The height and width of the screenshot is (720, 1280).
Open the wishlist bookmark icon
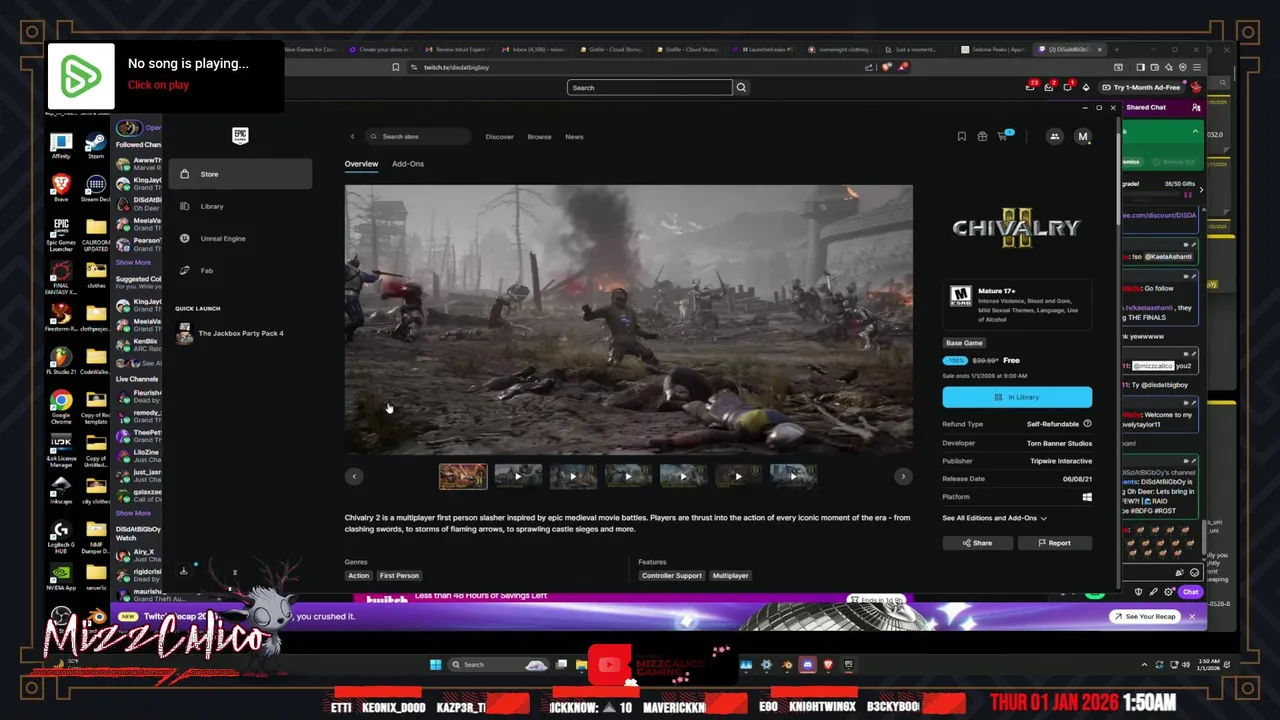(962, 136)
